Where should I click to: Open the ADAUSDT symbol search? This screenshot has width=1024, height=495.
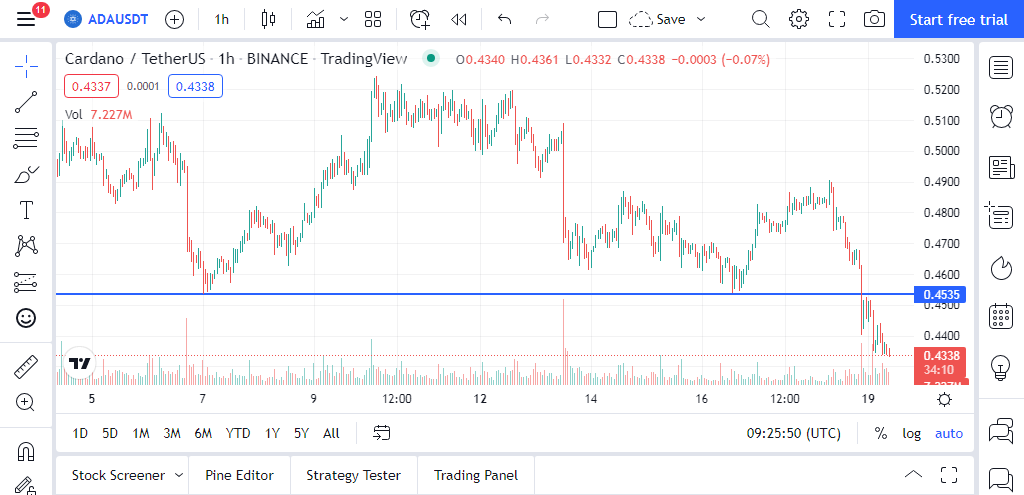coord(106,19)
